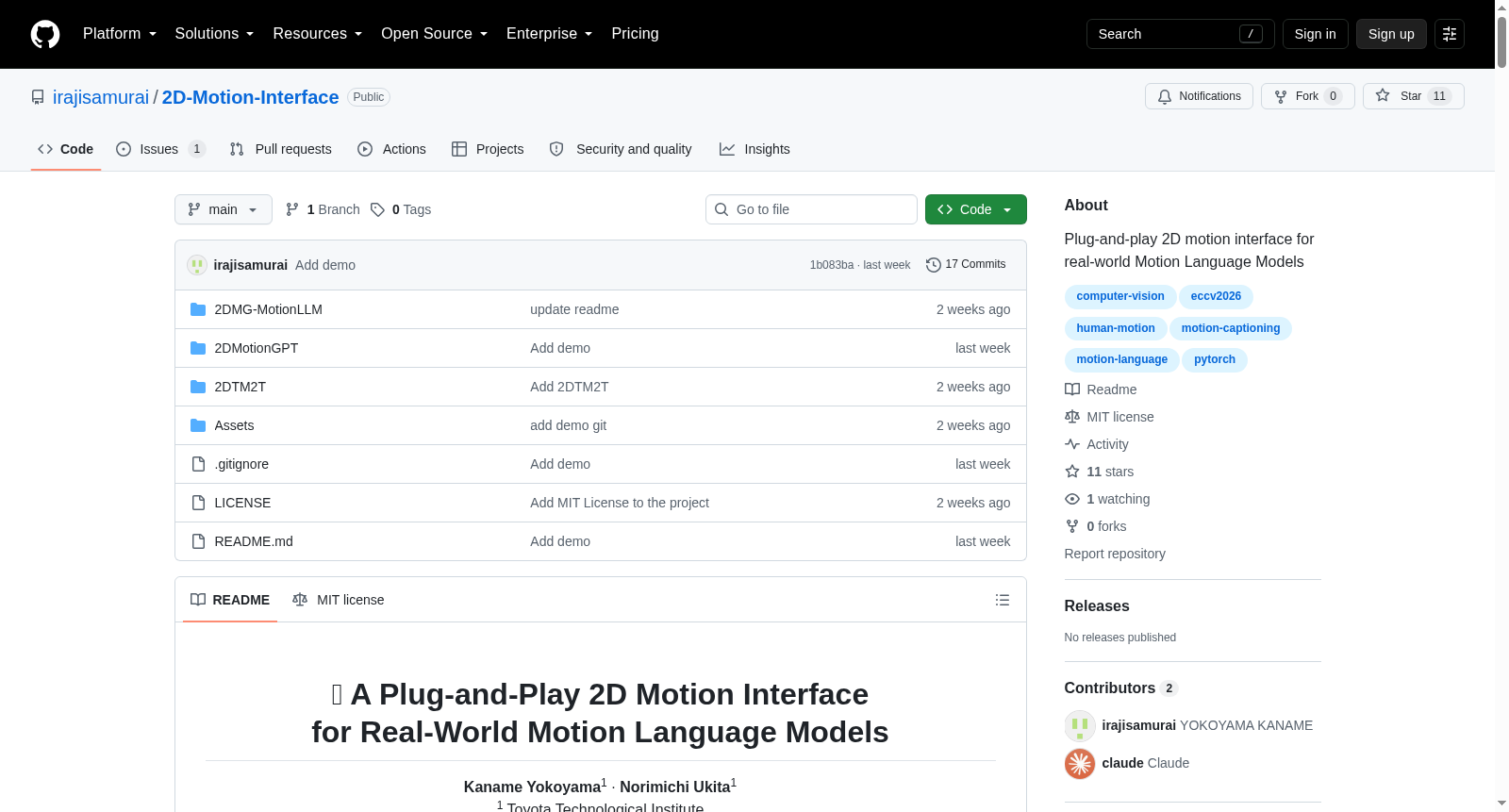Screen dimensions: 1509x812
Task: Click the 2DMotionGPT folder icon
Action: [x=198, y=348]
